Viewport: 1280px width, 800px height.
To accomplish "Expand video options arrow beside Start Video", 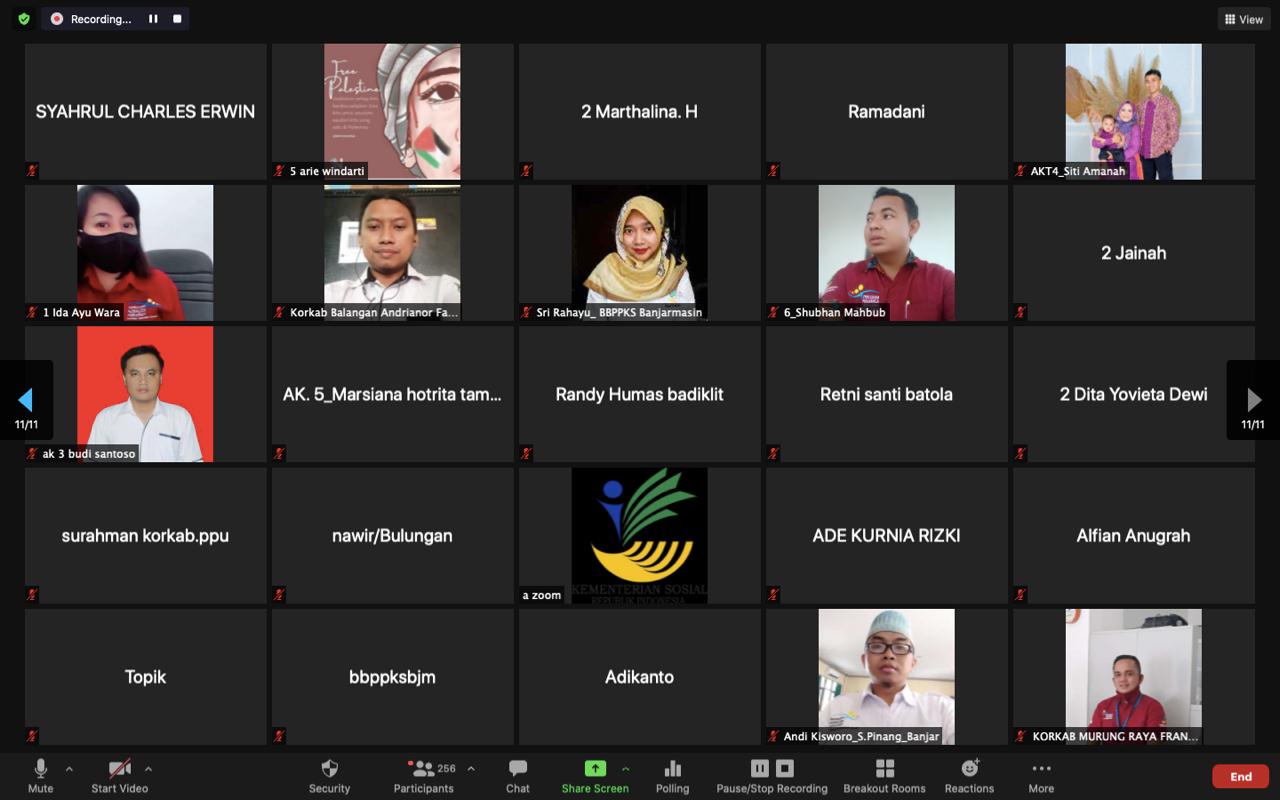I will (148, 769).
